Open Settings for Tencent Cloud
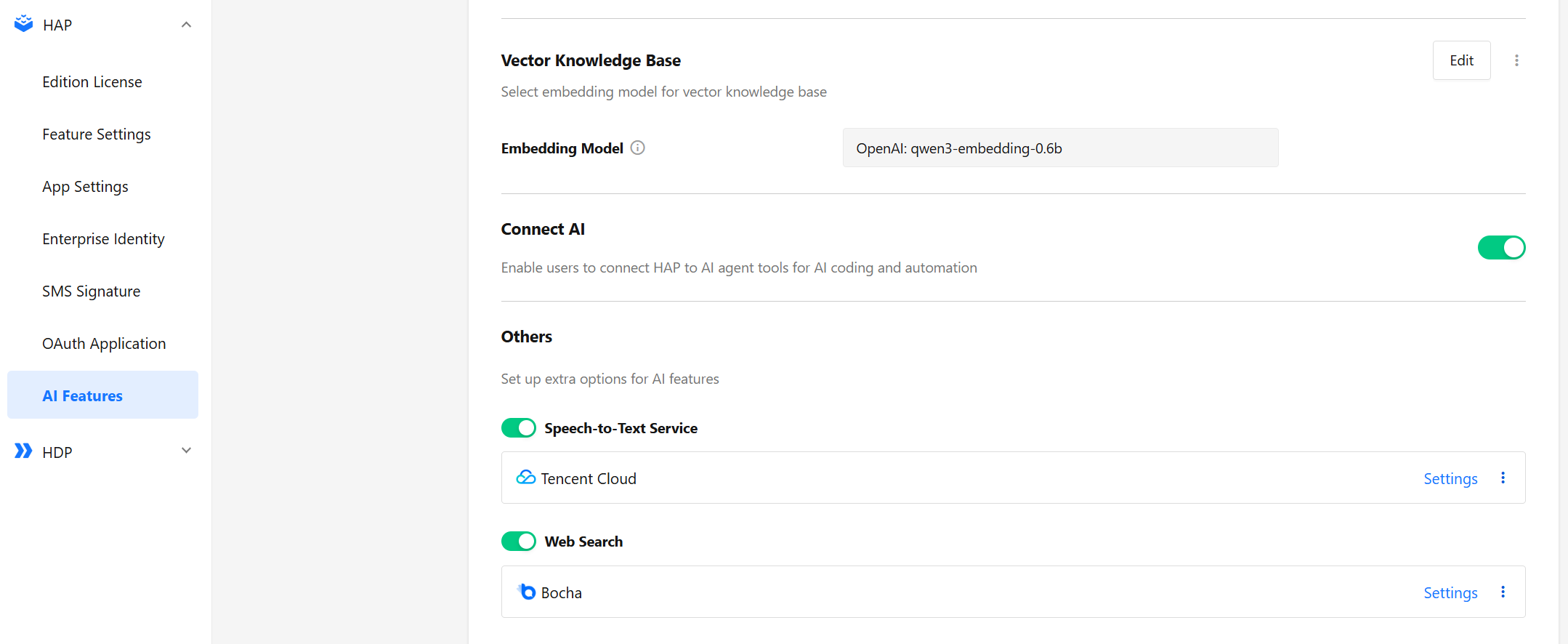Image resolution: width=1568 pixels, height=644 pixels. (1450, 478)
